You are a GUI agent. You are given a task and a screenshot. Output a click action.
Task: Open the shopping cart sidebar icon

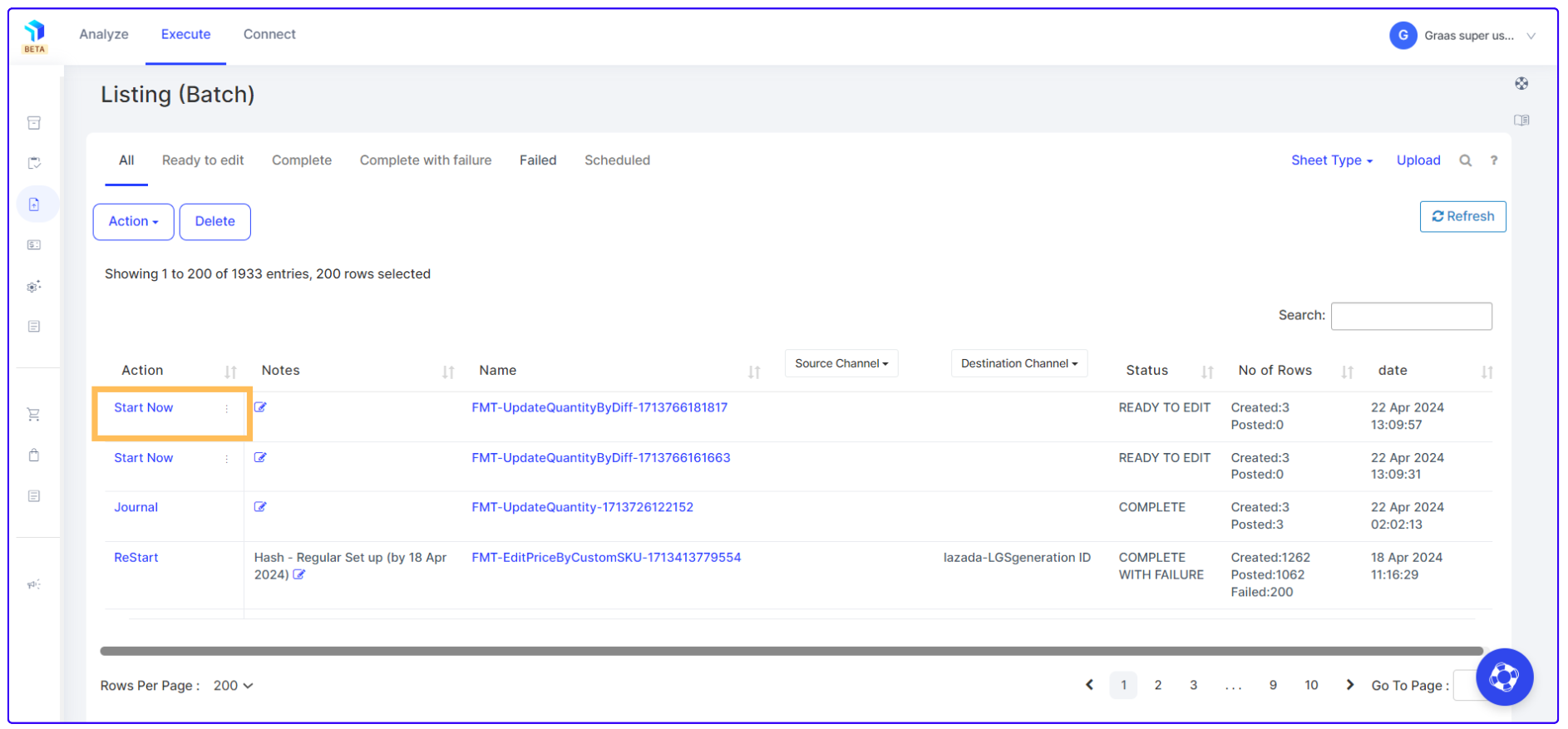tap(34, 414)
